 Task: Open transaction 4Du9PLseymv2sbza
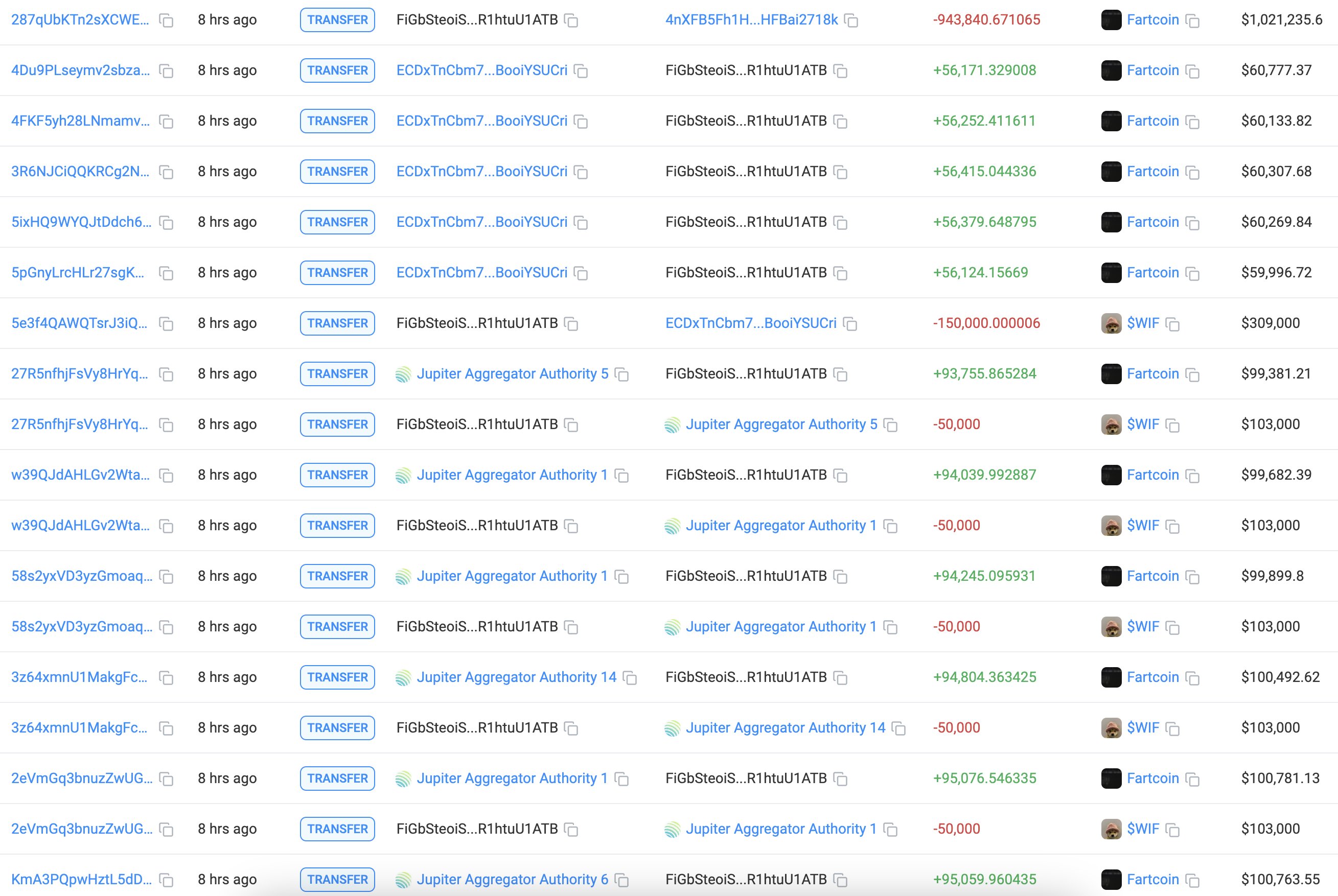(81, 70)
